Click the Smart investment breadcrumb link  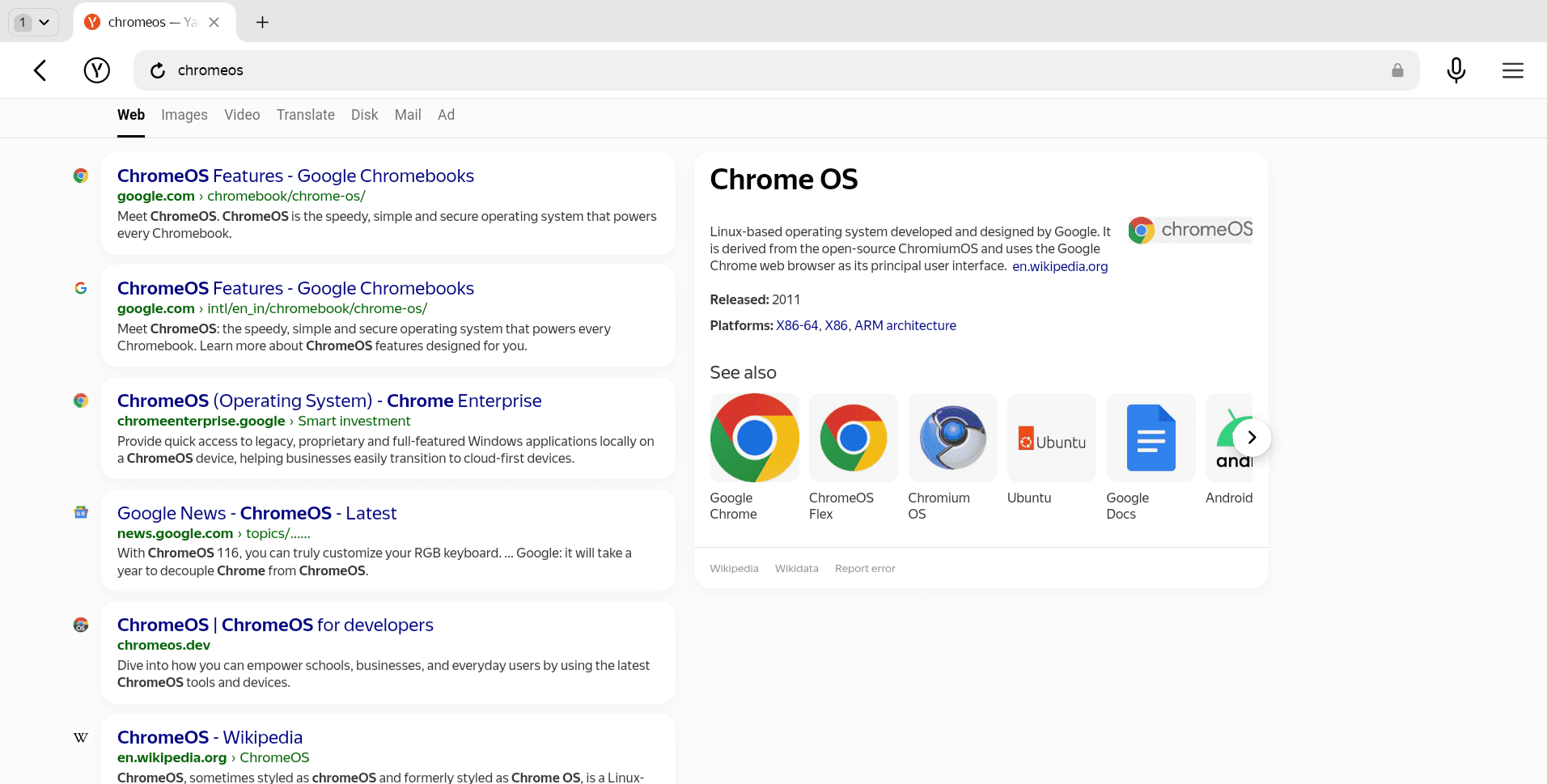click(x=354, y=421)
